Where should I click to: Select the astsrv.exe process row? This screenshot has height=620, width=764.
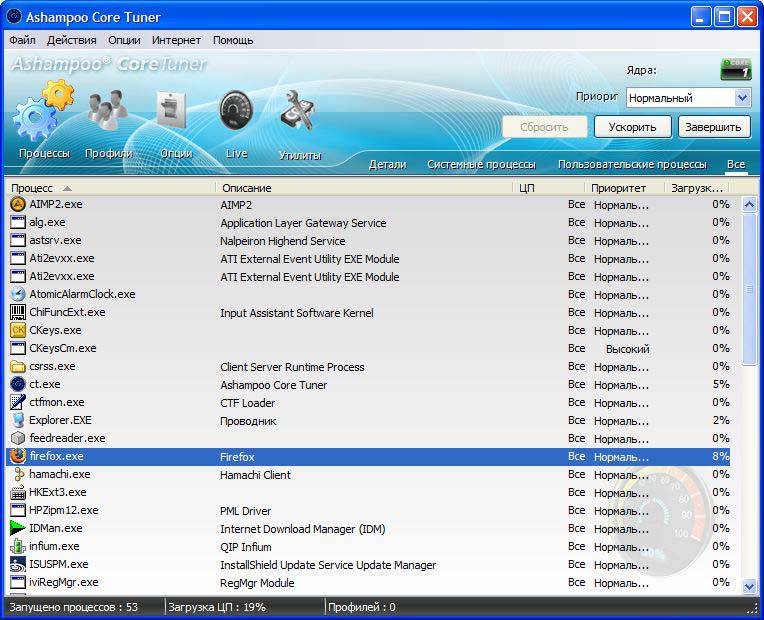coord(369,240)
